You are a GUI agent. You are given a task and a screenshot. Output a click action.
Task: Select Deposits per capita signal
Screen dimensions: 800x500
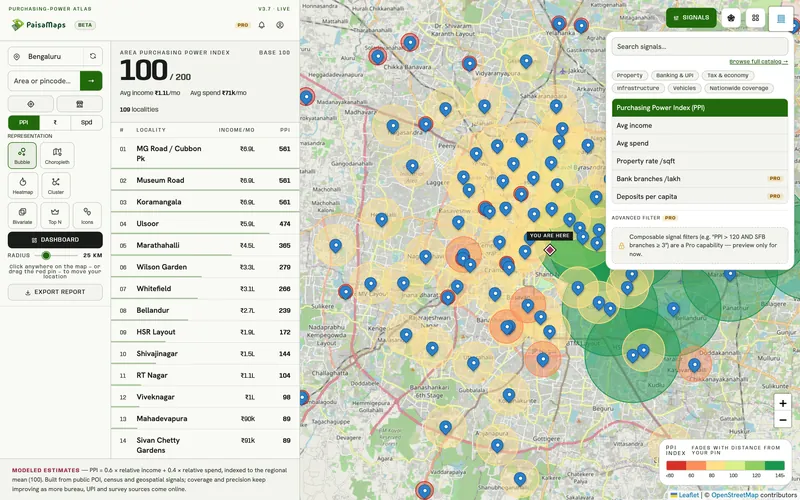pyautogui.click(x=699, y=196)
